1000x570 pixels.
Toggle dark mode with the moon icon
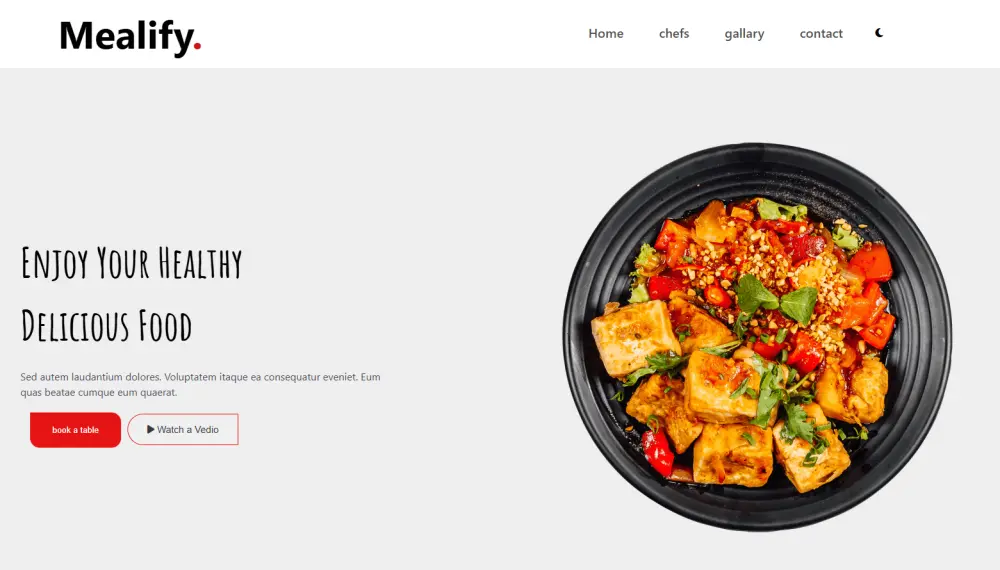click(879, 33)
